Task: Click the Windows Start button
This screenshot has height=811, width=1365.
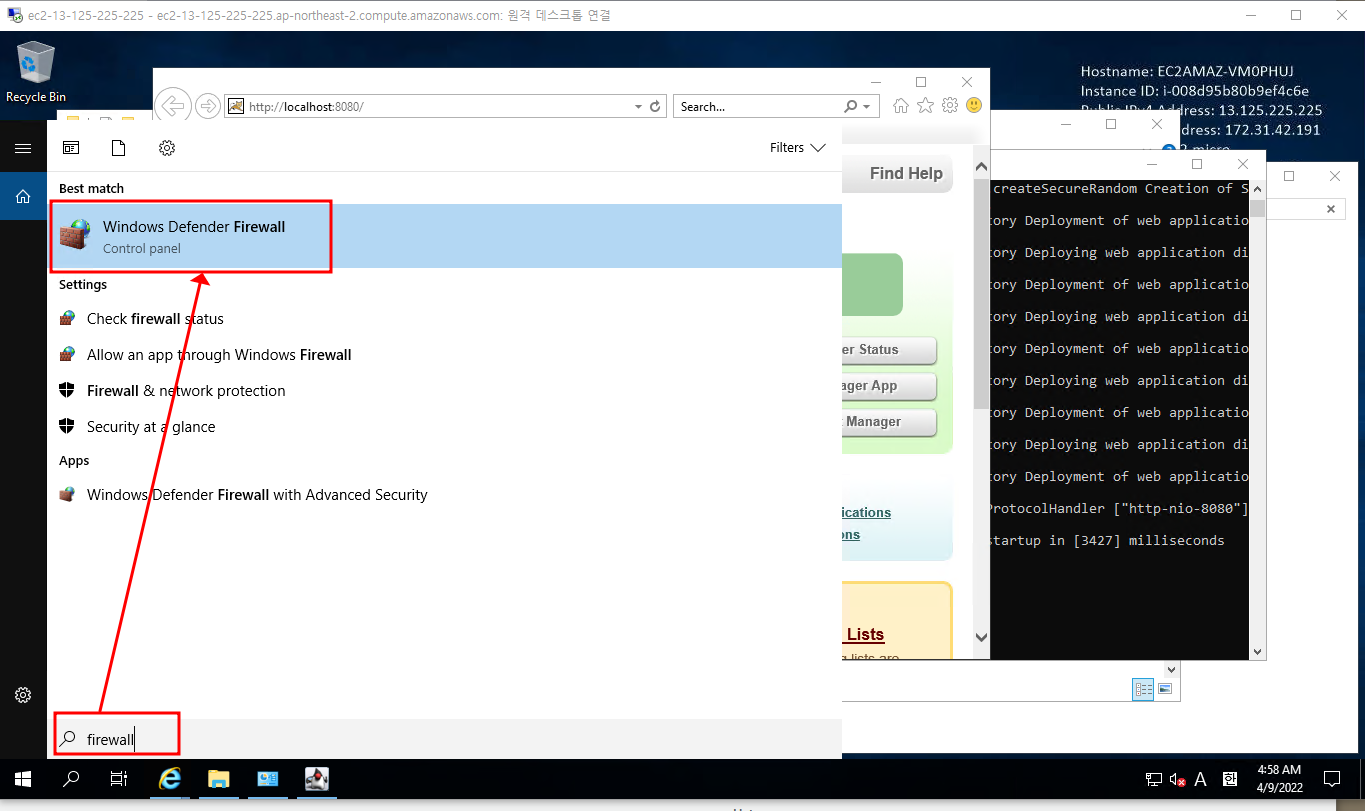Action: coord(22,779)
